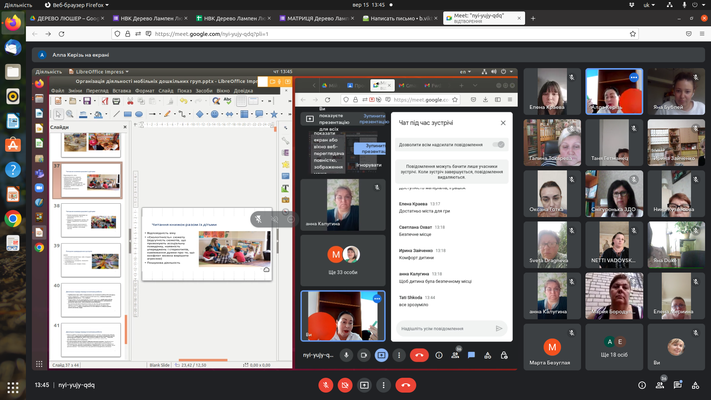Open Activities icon at bottom right
Image resolution: width=711 pixels, height=400 pixels.
[696, 385]
